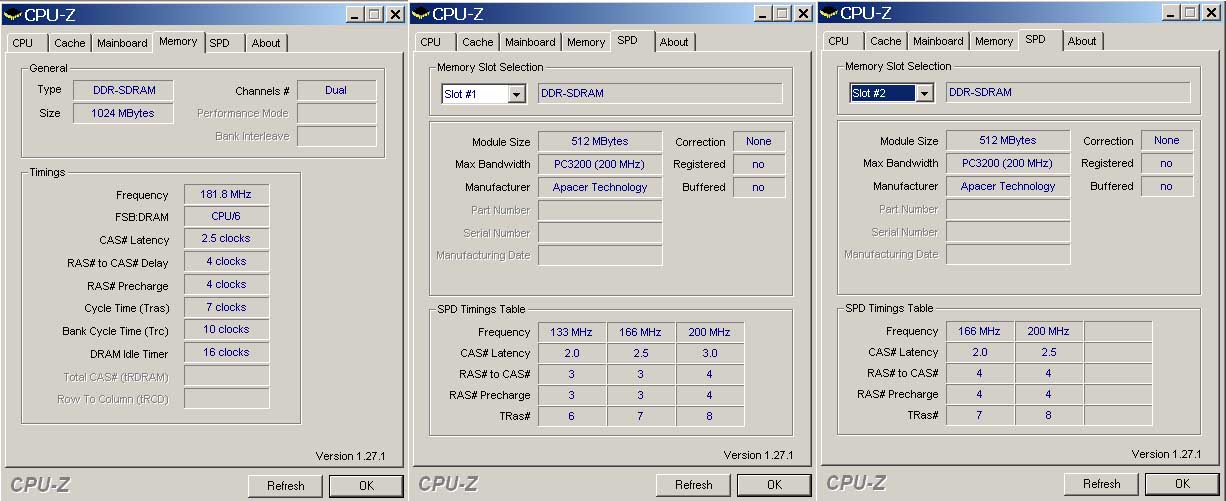Screen dimensions: 1226x501
Task: Open About tab in left CPU-Z window
Action: pos(266,43)
